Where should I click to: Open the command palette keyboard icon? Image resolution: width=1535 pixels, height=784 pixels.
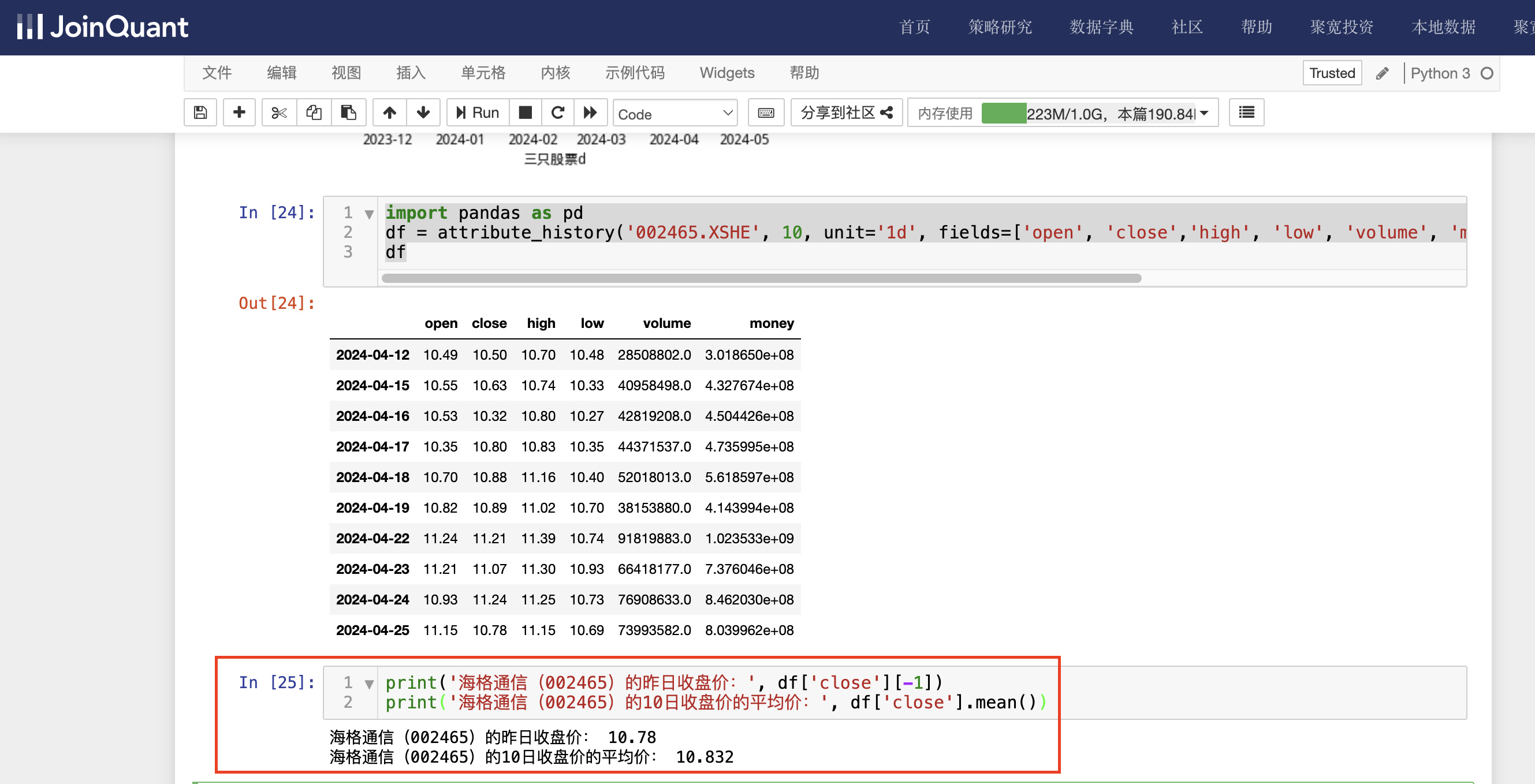766,113
